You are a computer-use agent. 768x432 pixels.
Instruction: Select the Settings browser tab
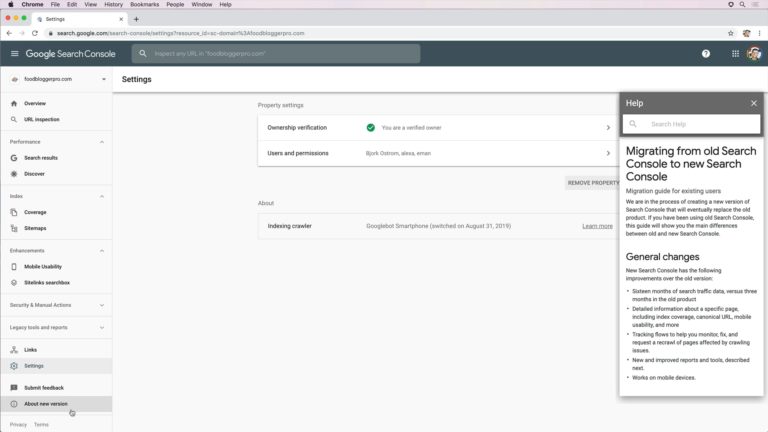pos(79,19)
